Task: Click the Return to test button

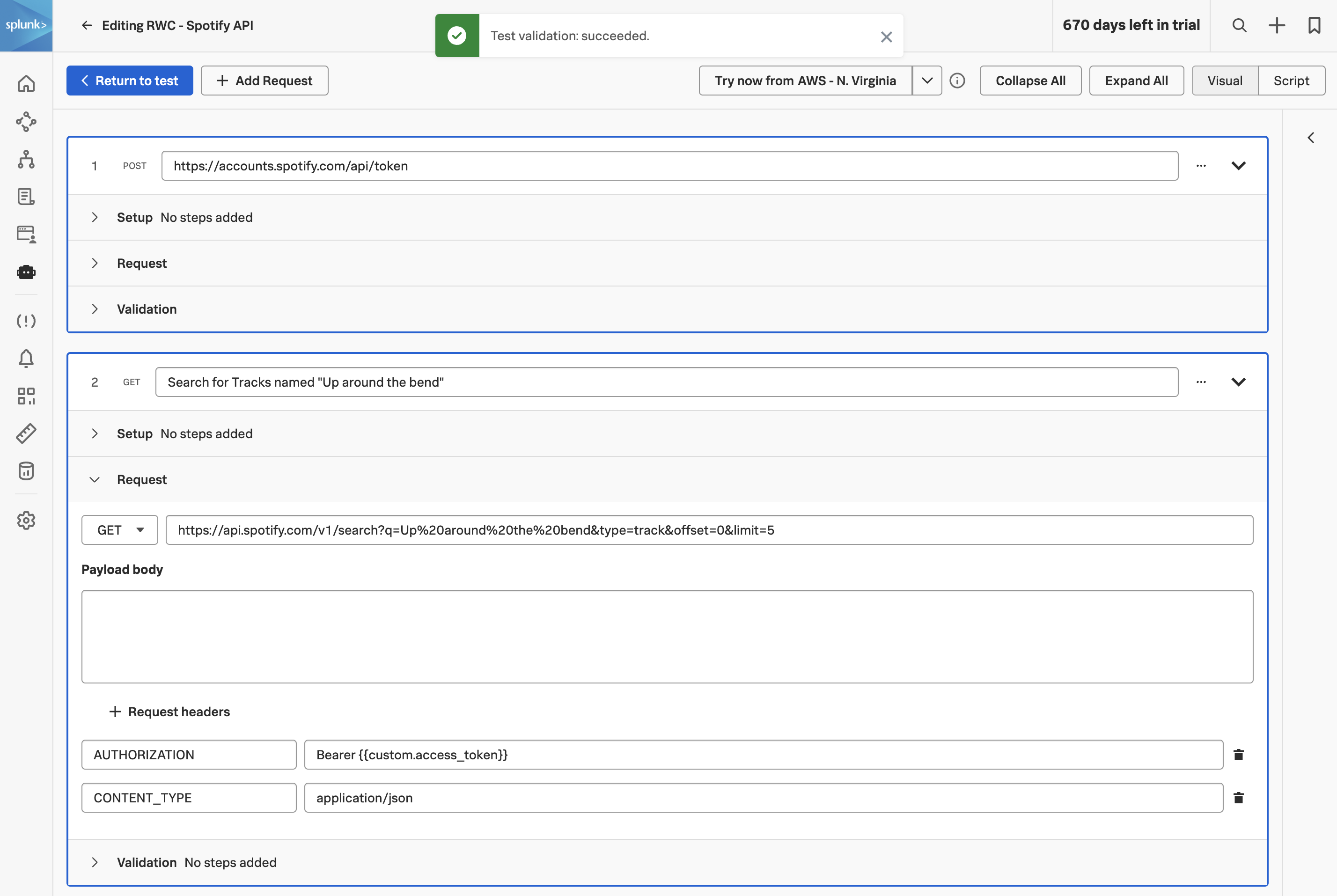Action: tap(130, 81)
